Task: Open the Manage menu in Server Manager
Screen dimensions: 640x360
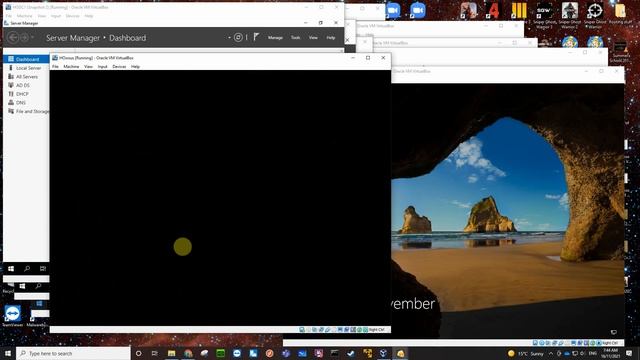Action: pos(275,38)
